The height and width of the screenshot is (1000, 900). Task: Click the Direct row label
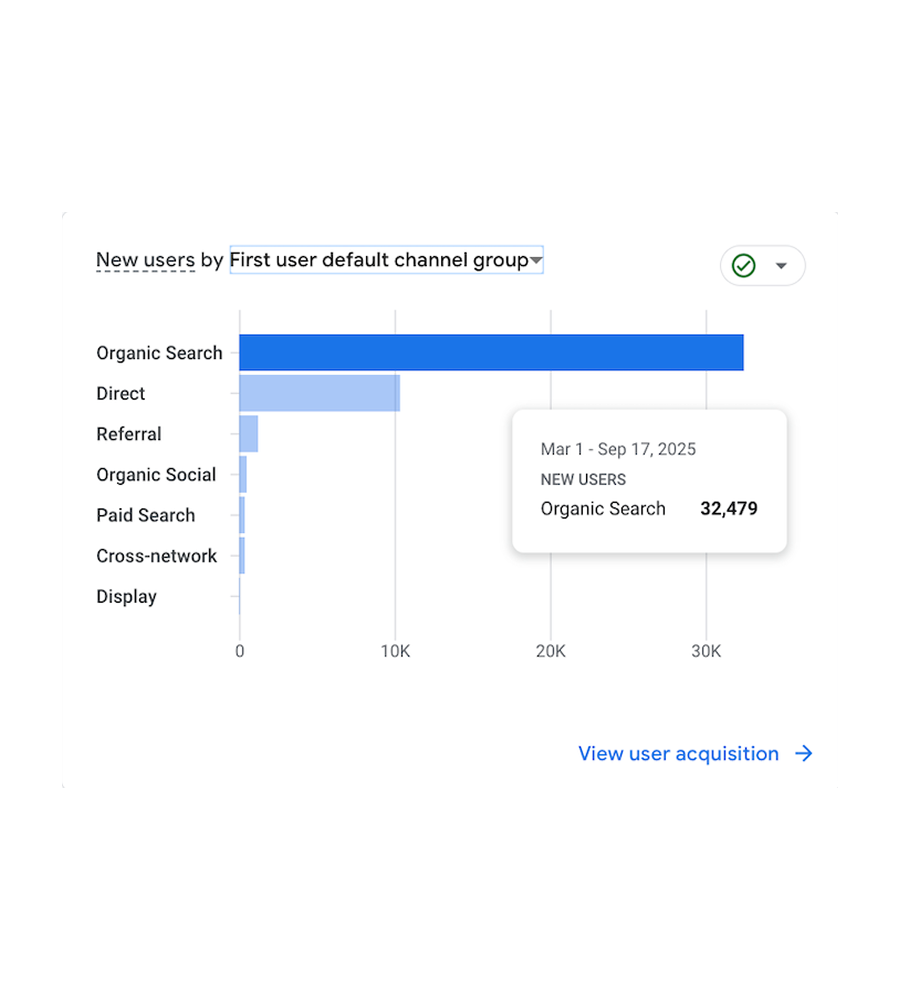click(121, 393)
